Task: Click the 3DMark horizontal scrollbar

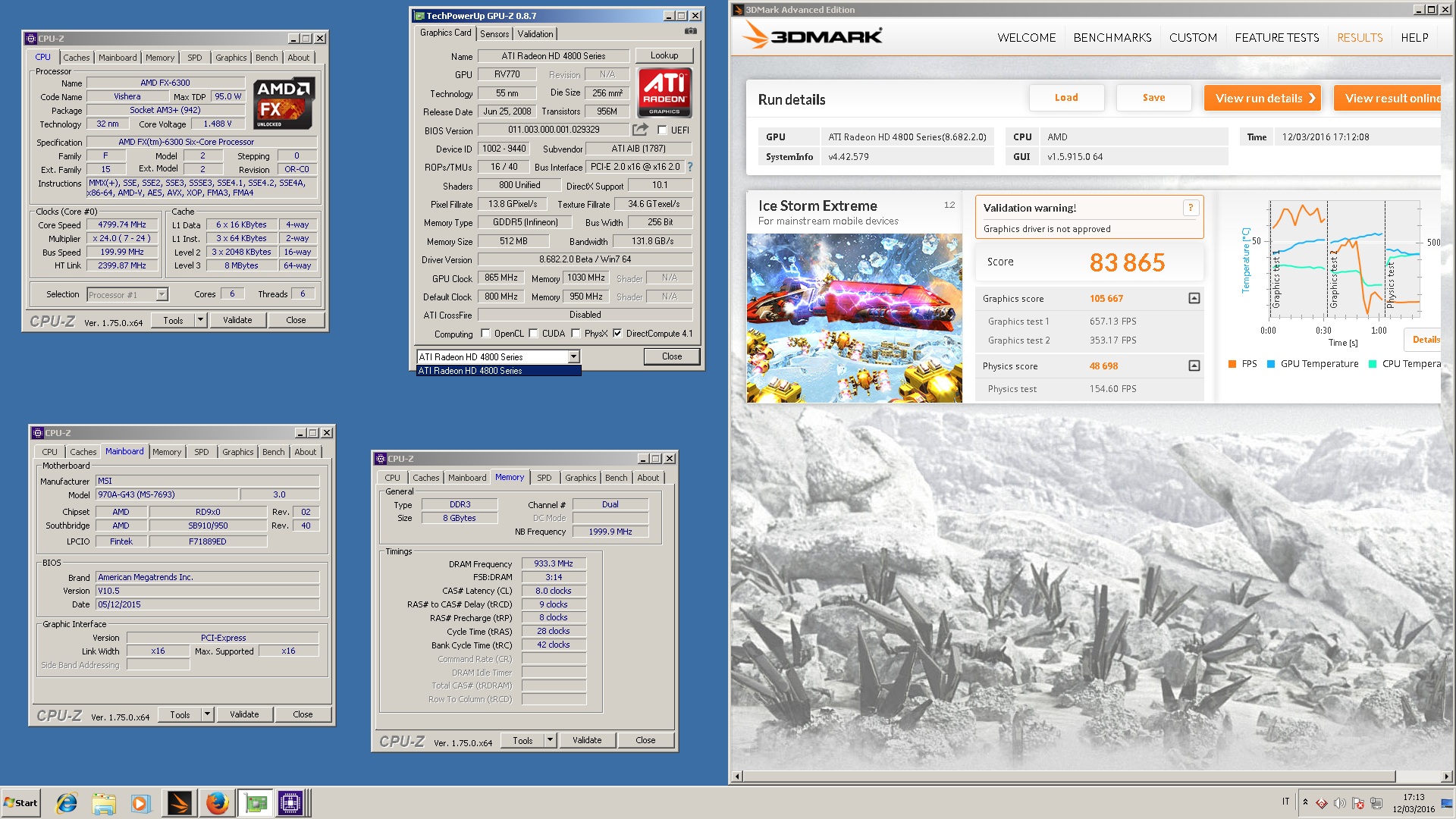Action: pos(1069,777)
